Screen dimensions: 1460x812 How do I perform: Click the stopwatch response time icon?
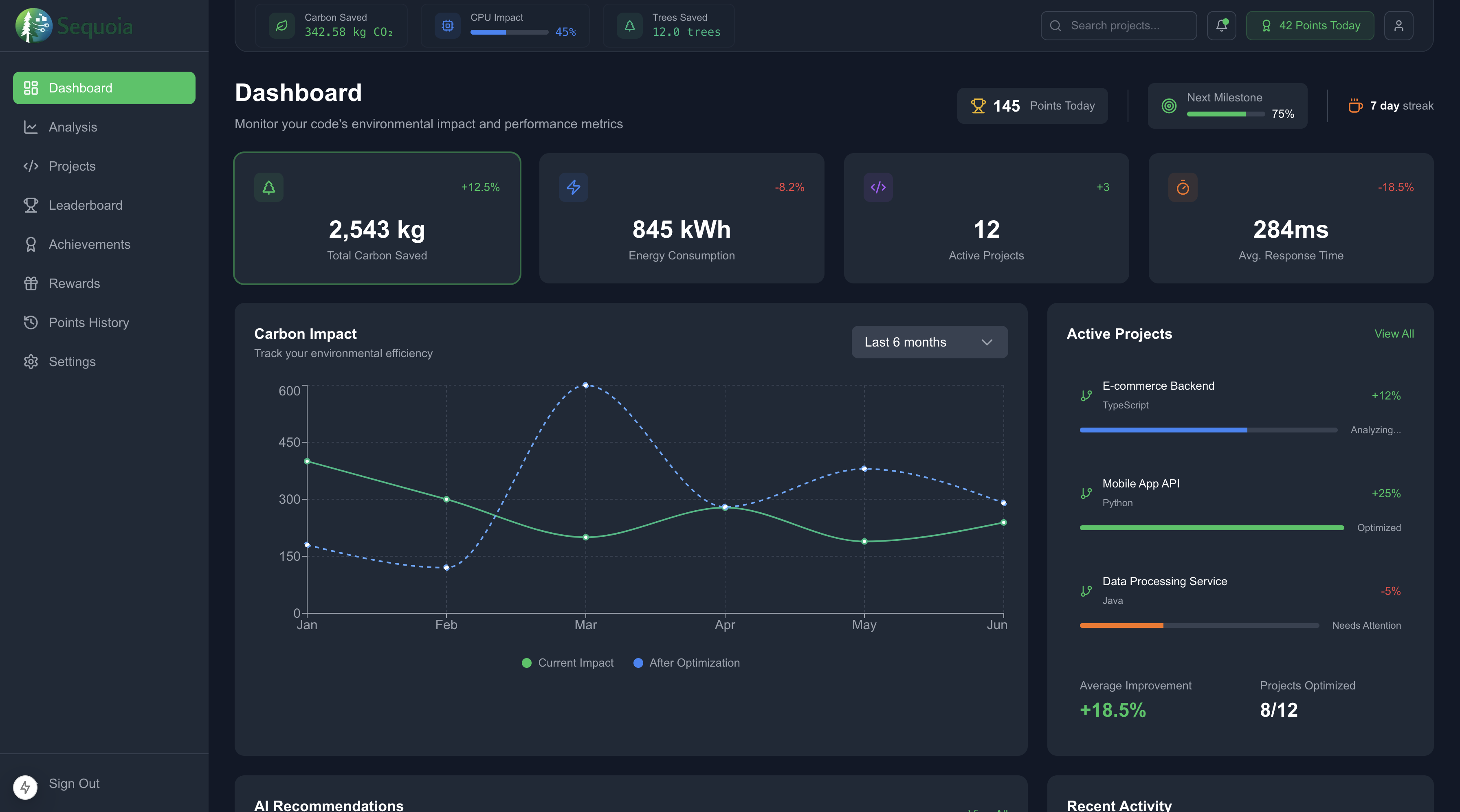tap(1182, 187)
